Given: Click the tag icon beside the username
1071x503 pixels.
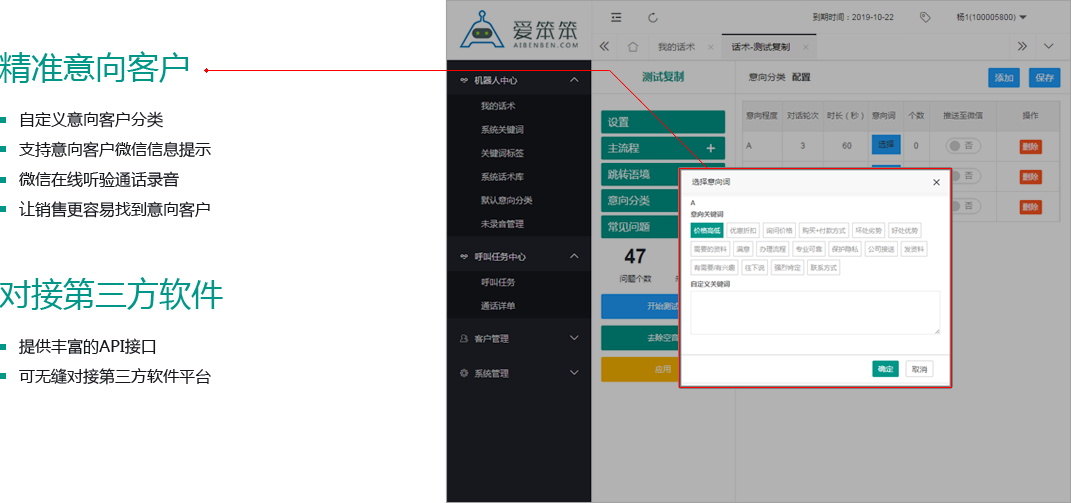Looking at the screenshot, I should pyautogui.click(x=926, y=17).
